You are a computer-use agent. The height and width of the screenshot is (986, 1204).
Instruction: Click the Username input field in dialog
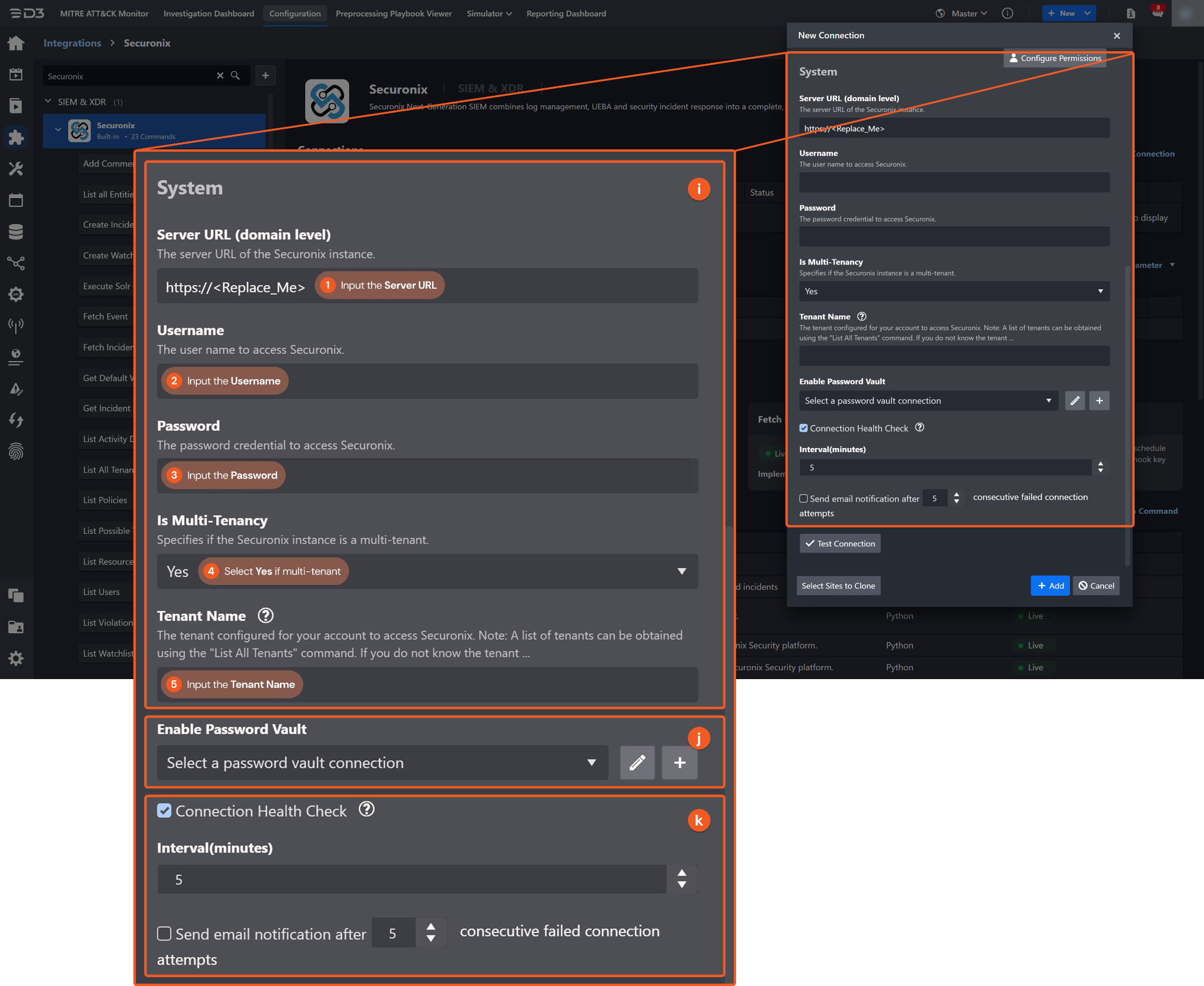pyautogui.click(x=954, y=182)
